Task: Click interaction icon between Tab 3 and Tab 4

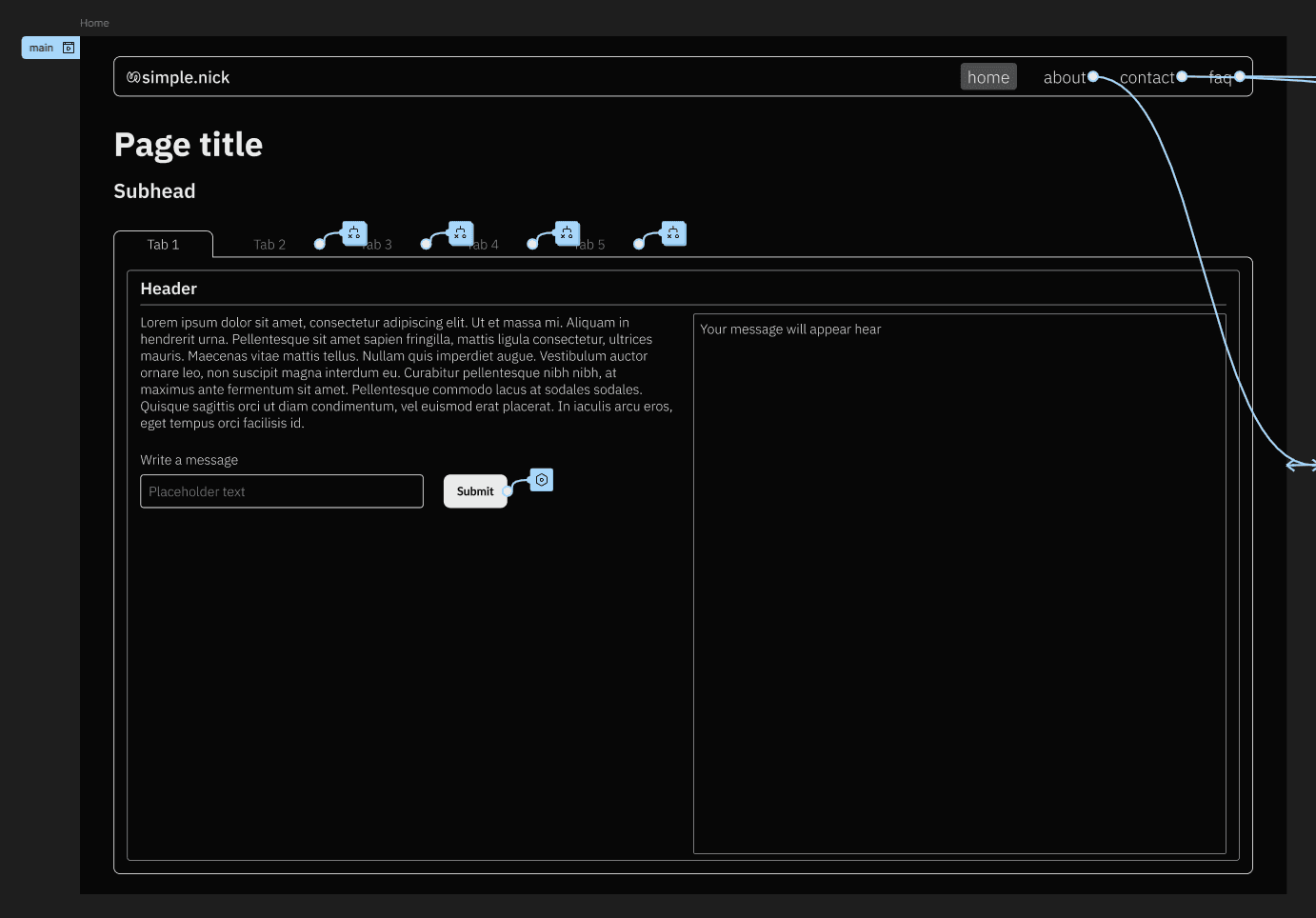Action: click(x=461, y=233)
